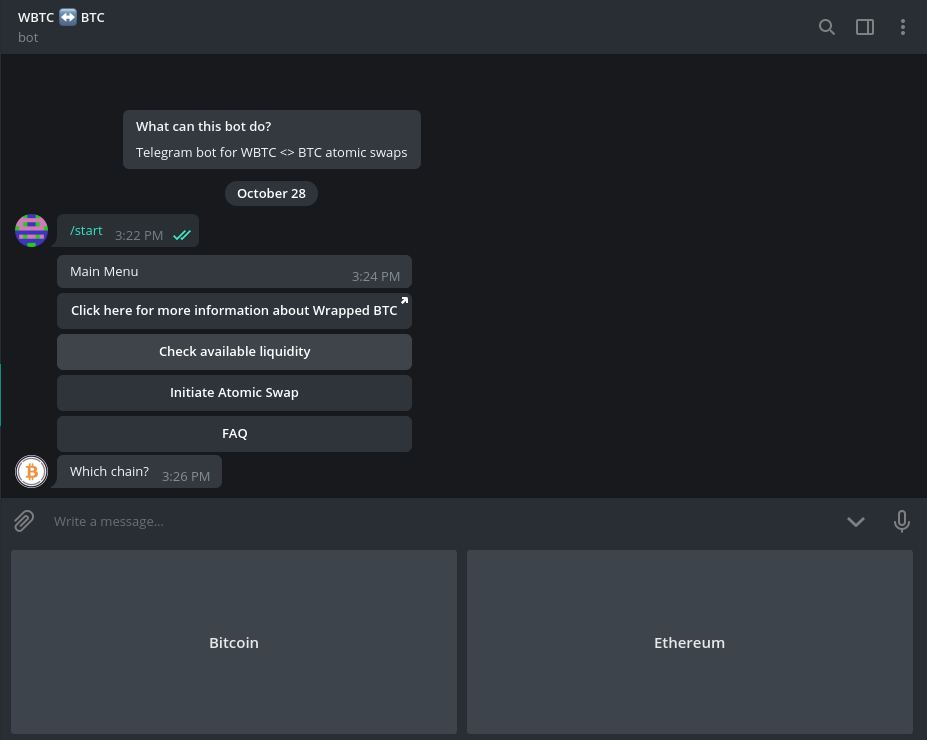The height and width of the screenshot is (740, 927).
Task: Open search in this chat
Action: [826, 27]
